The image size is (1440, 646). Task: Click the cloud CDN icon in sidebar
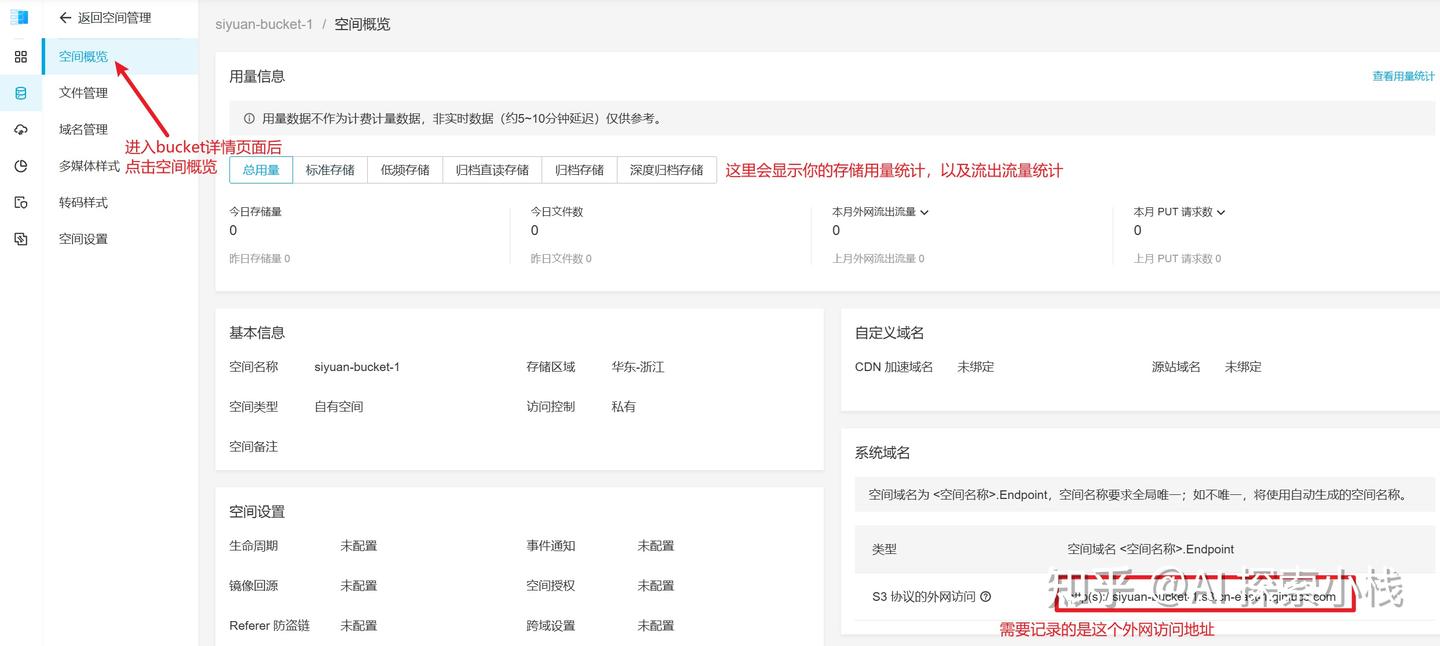coord(20,129)
